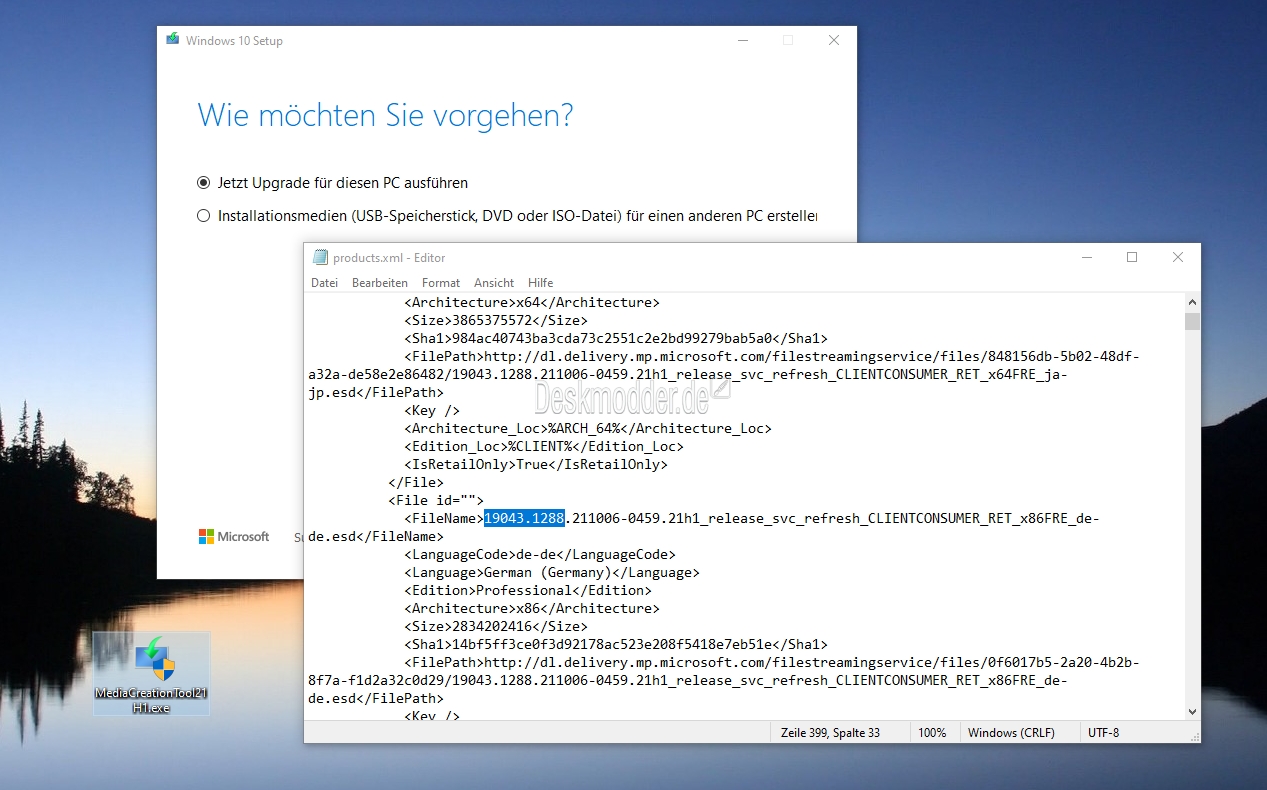Screen dimensions: 1267x790
Task: Click the <IsRetailOnly>True</IsRetailOnly> line
Action: (536, 464)
